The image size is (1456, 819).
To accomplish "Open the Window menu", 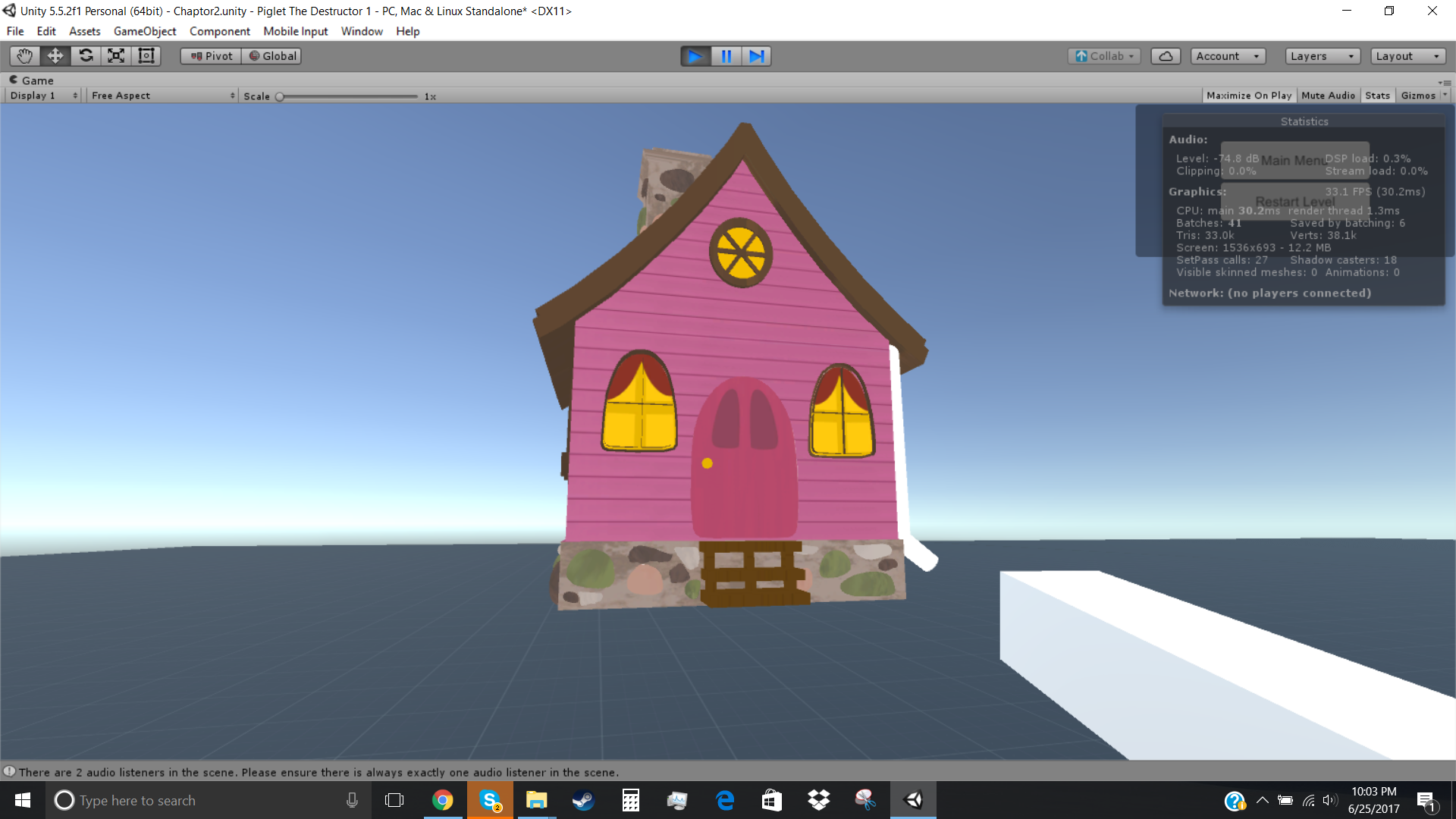I will click(x=362, y=31).
